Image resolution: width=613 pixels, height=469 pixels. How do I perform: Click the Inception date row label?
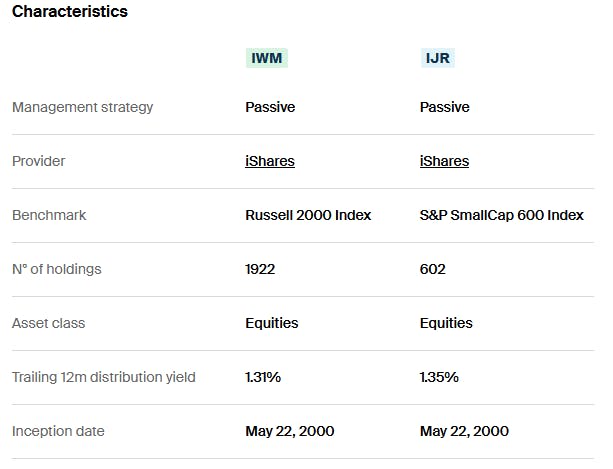(58, 431)
